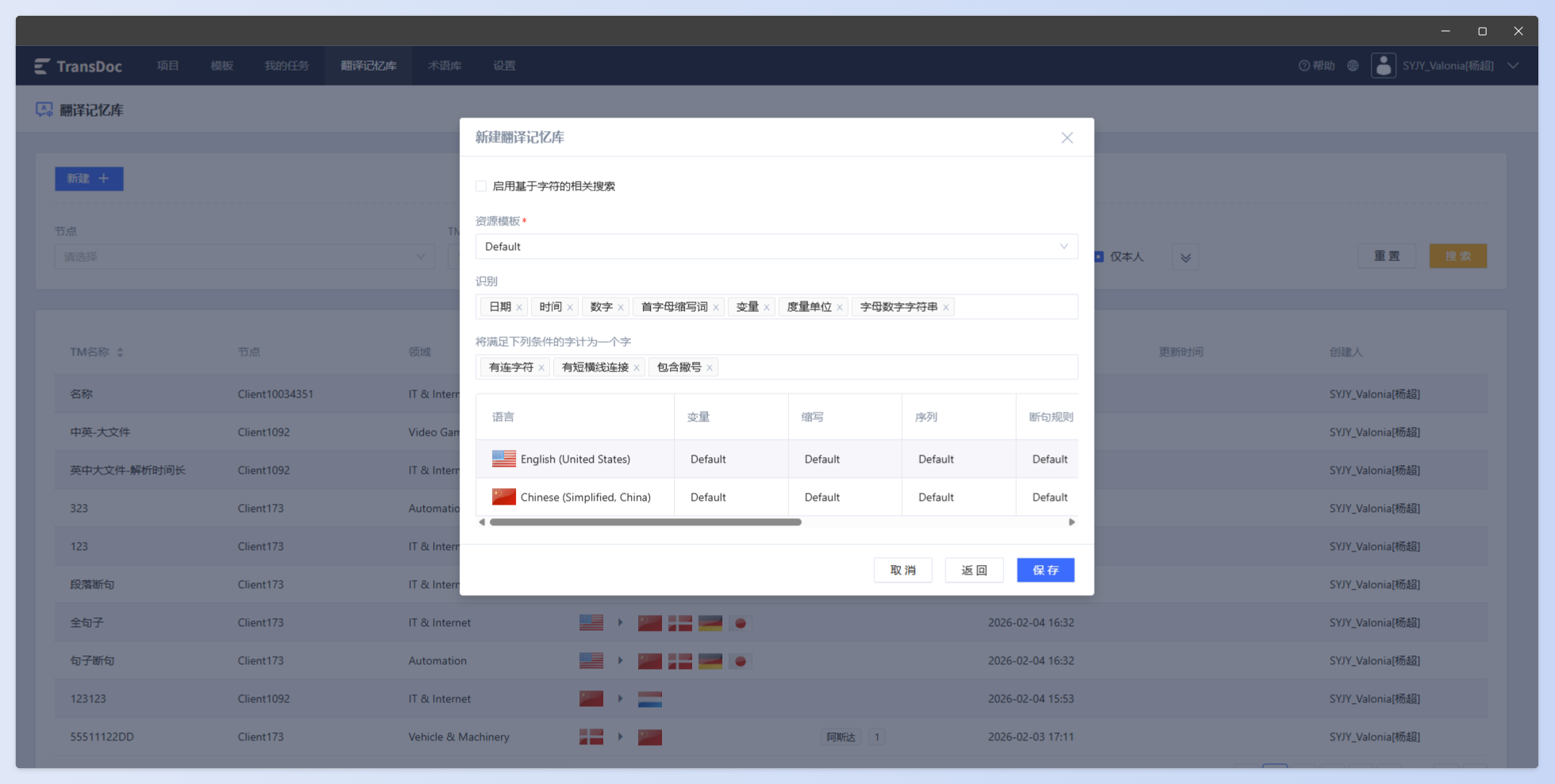Click the 返回 button
The image size is (1555, 784).
point(974,570)
